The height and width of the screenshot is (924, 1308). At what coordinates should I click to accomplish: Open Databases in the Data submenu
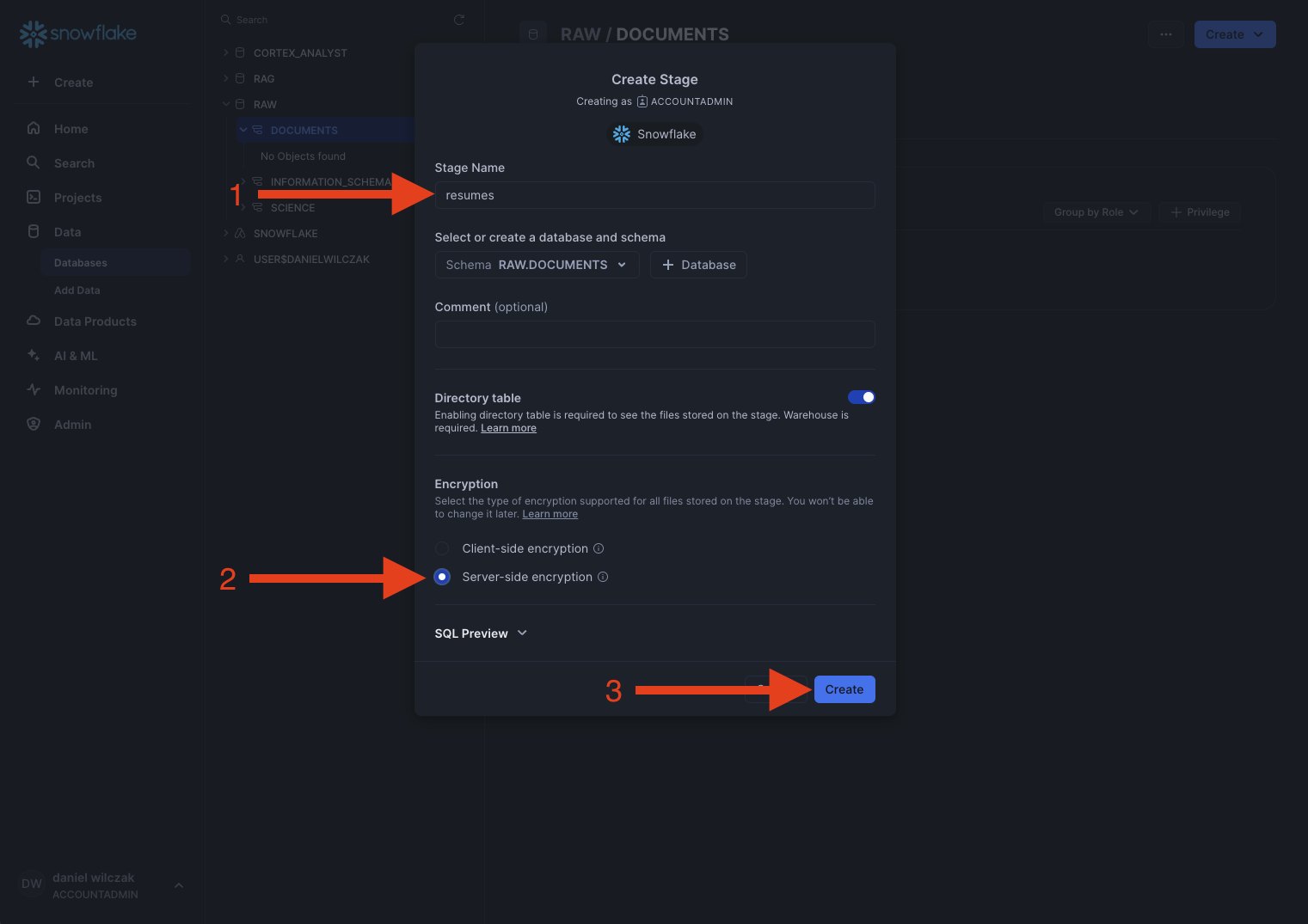[x=81, y=263]
